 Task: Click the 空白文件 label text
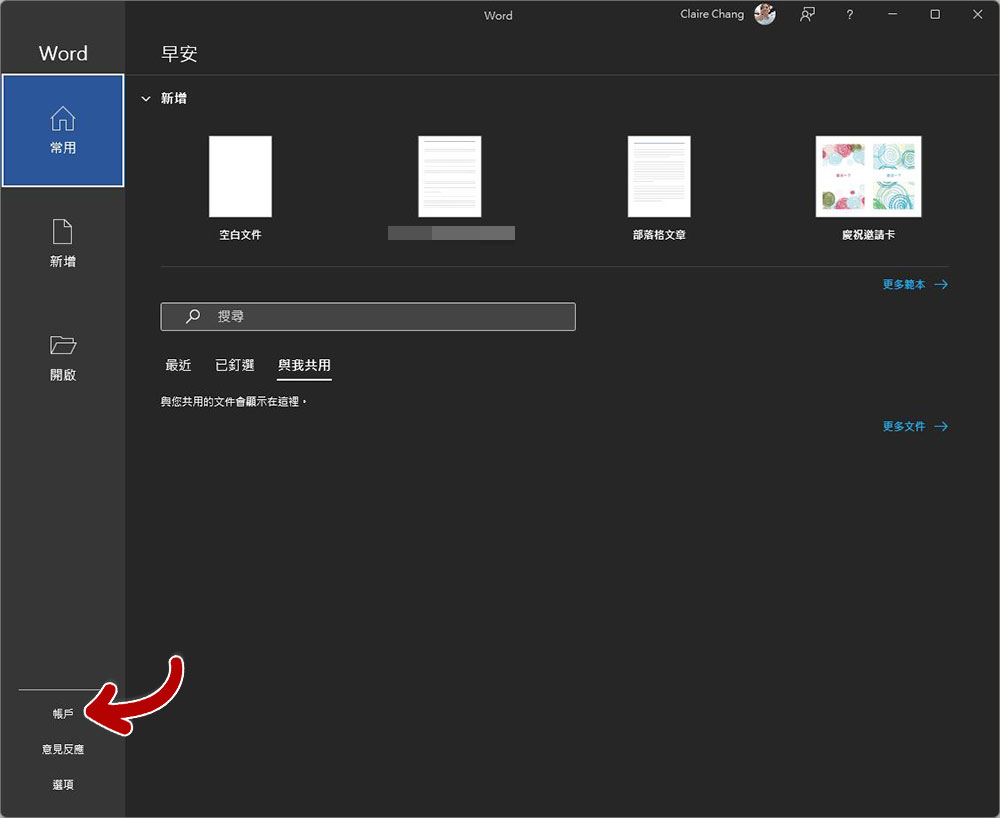240,235
